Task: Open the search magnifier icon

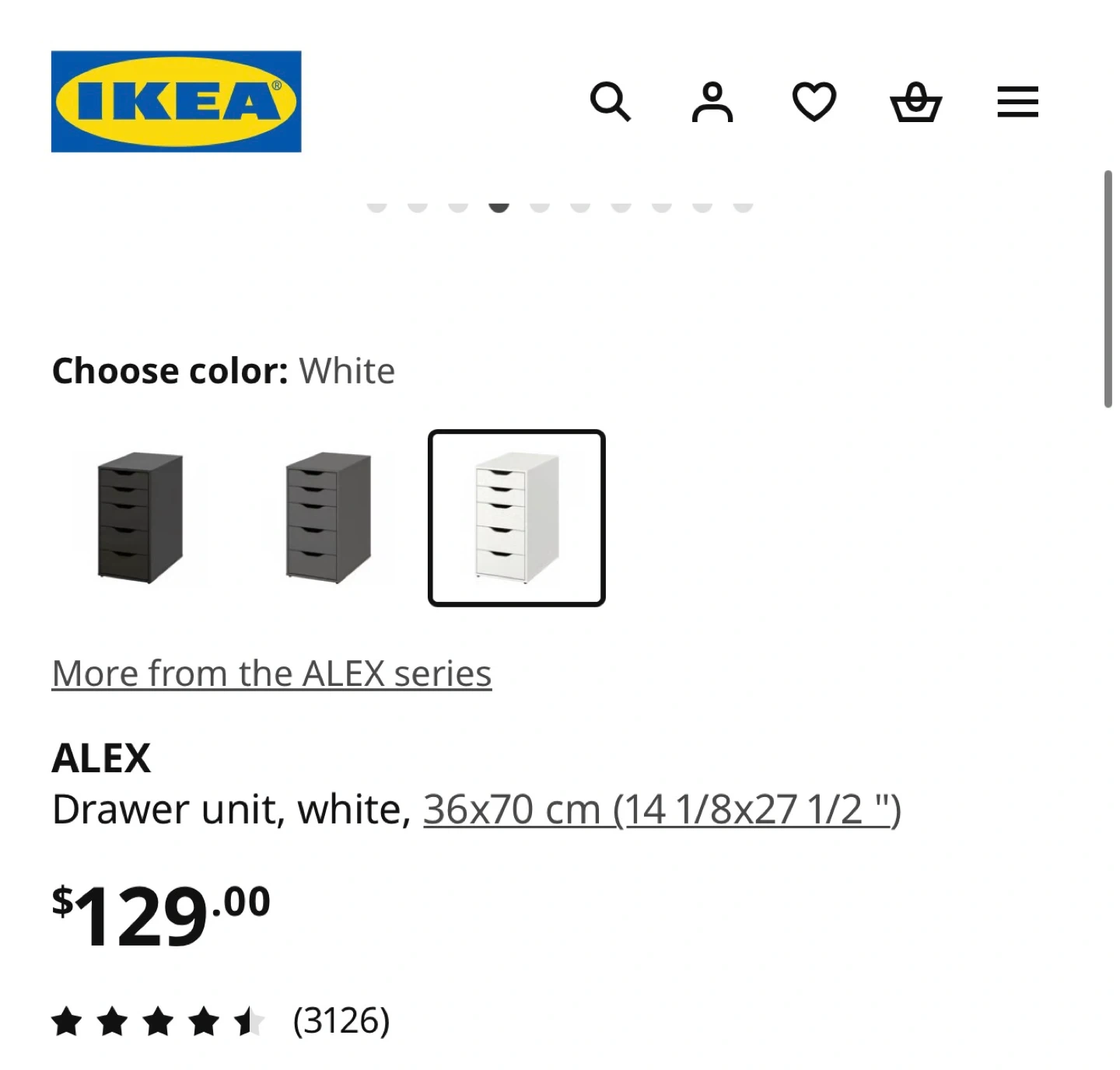Action: click(610, 102)
